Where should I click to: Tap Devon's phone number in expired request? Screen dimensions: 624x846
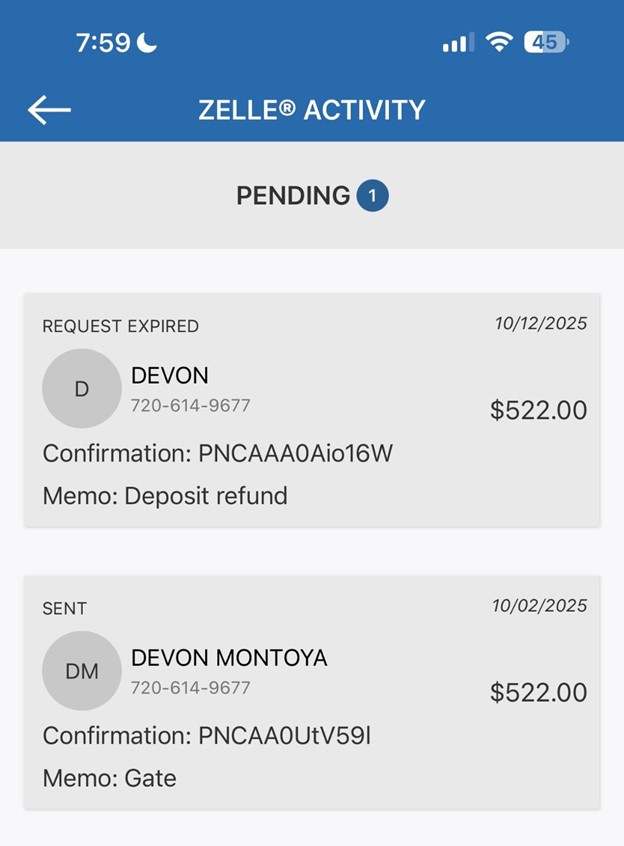click(x=190, y=406)
